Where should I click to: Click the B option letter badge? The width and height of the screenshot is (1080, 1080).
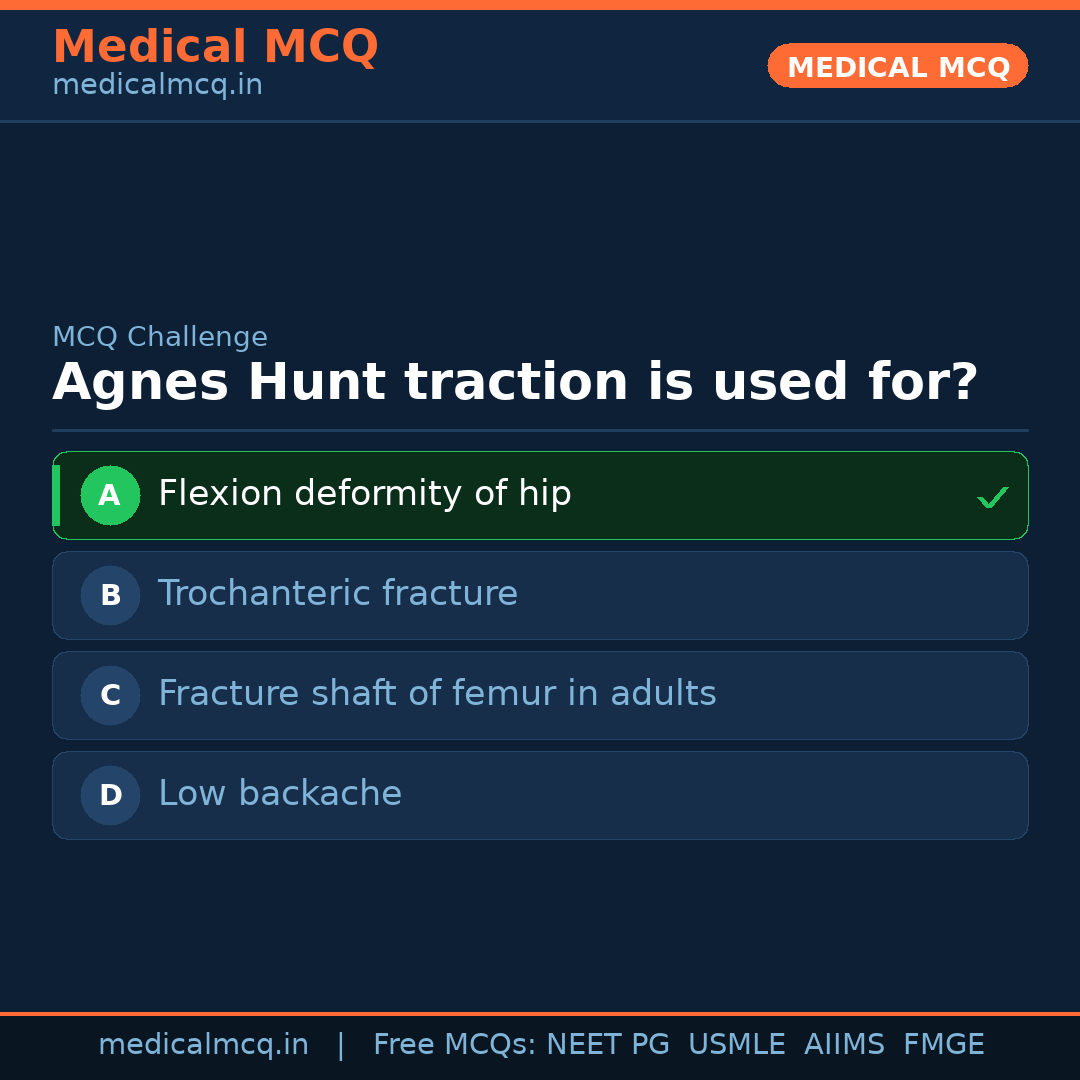(110, 595)
